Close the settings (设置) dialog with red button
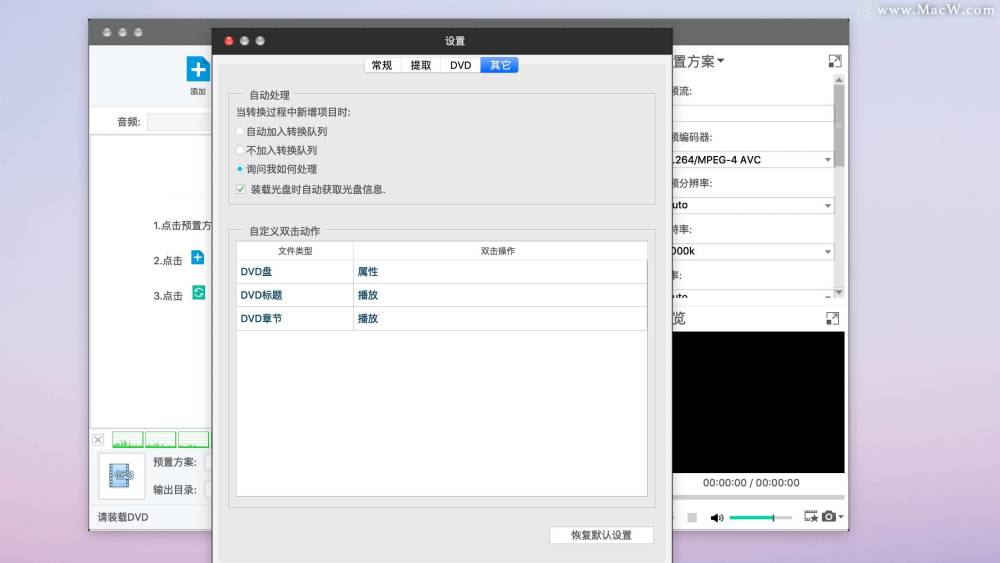This screenshot has height=563, width=1000. pos(229,41)
